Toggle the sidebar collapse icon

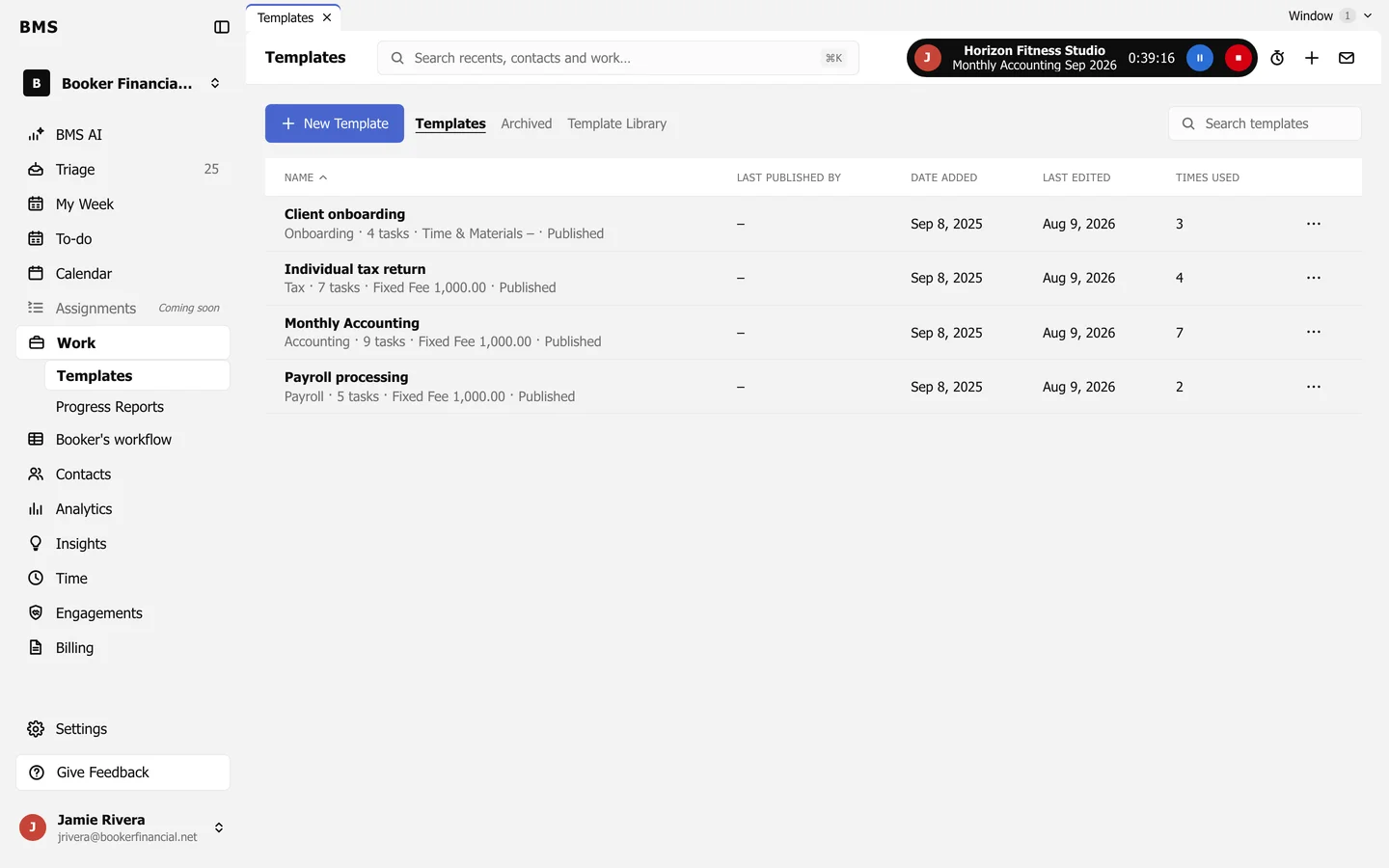pyautogui.click(x=222, y=27)
